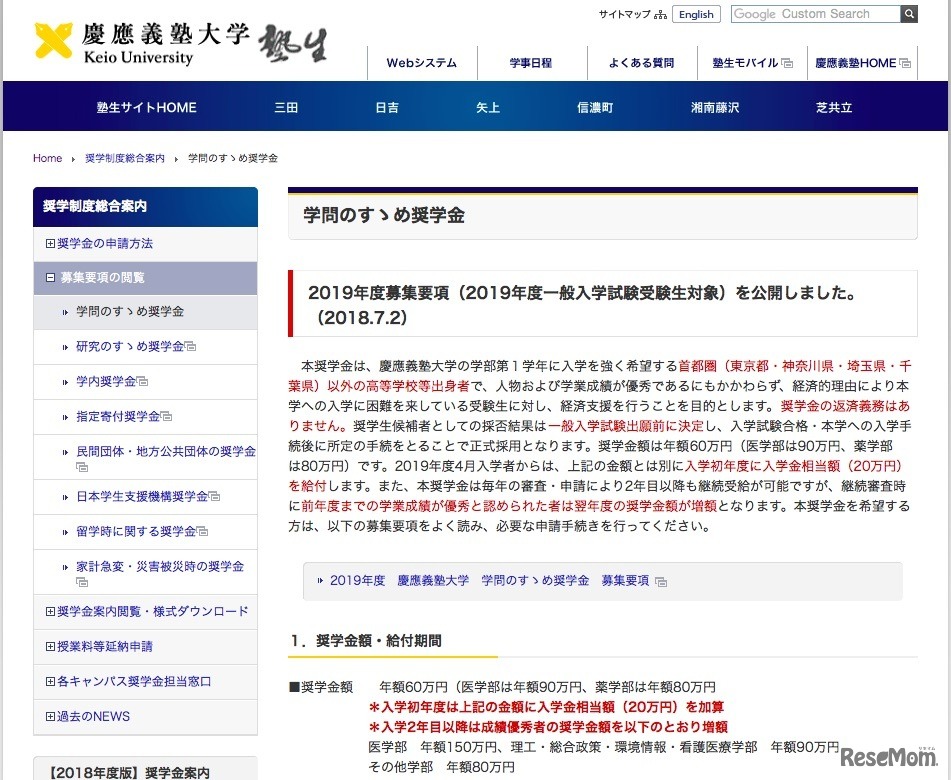Image resolution: width=951 pixels, height=780 pixels.
Task: Click the document icon after 募集要項 link
Action: (662, 581)
